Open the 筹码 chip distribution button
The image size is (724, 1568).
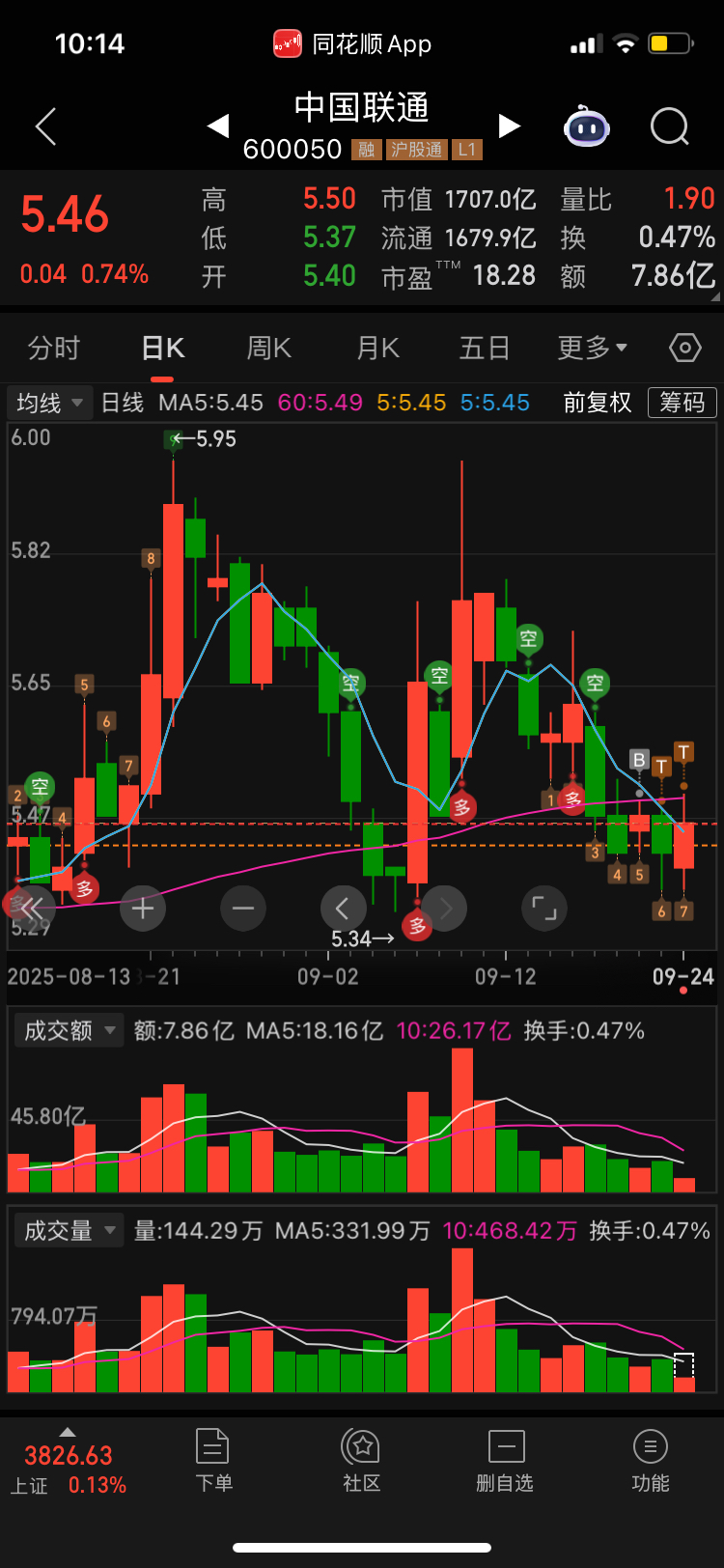pyautogui.click(x=682, y=403)
